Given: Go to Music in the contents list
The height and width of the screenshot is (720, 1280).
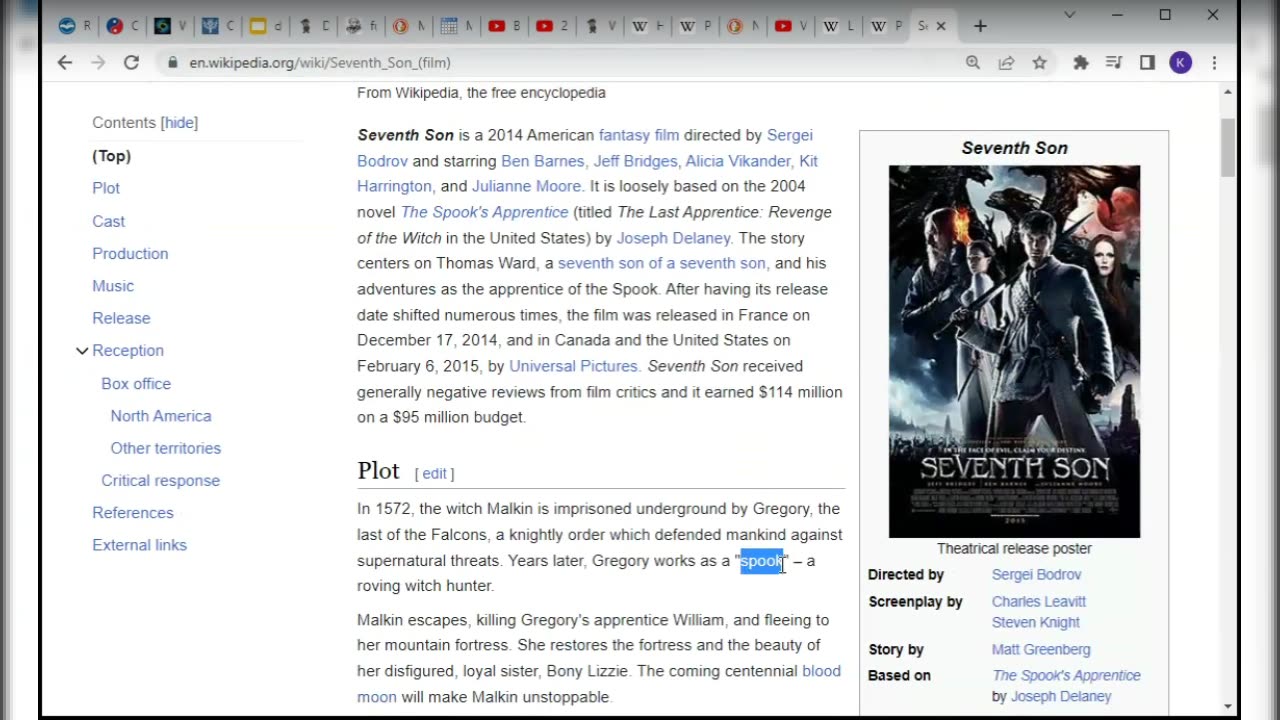Looking at the screenshot, I should tap(113, 286).
